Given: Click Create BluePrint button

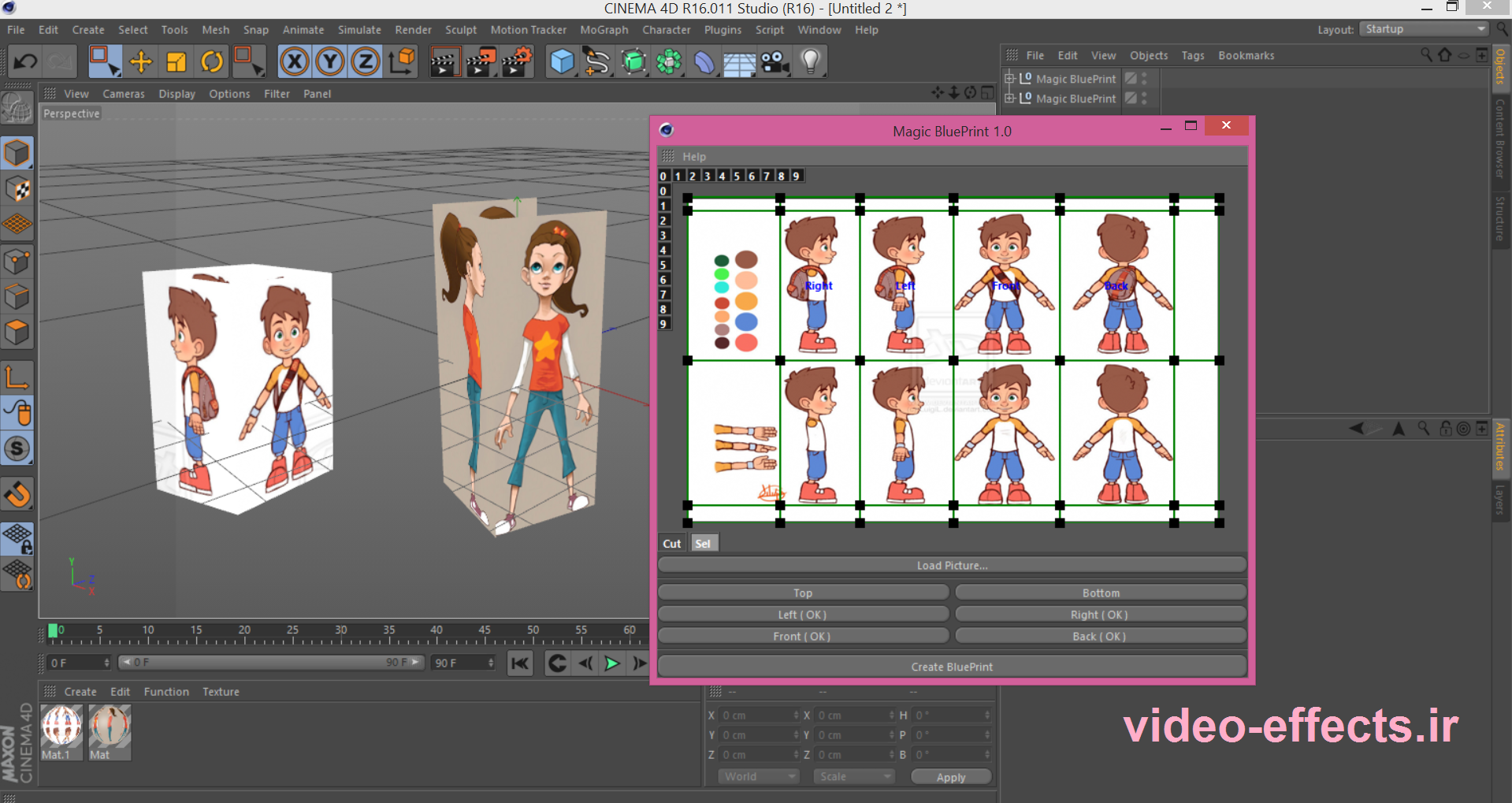Looking at the screenshot, I should coord(952,667).
